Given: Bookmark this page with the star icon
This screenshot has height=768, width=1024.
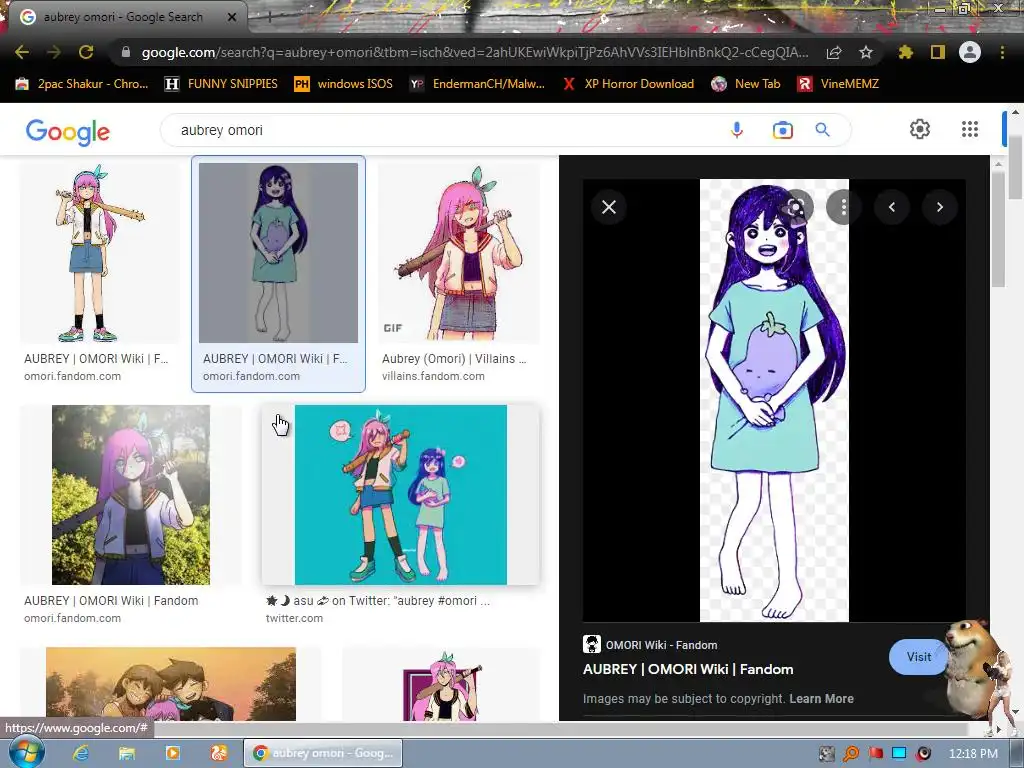Looking at the screenshot, I should coord(865,52).
